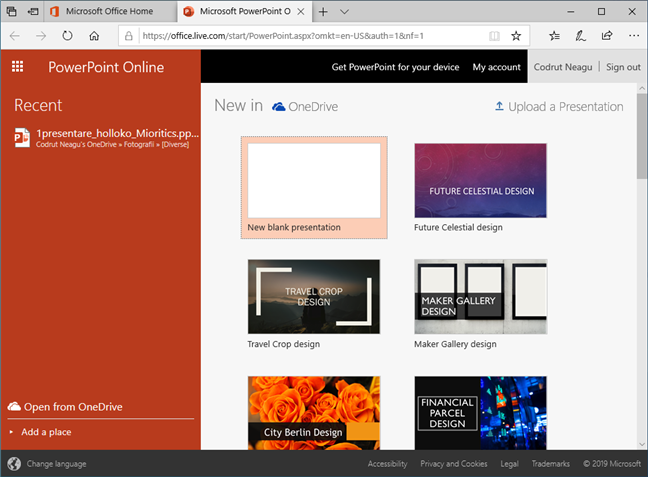Open reading view in address bar
Image resolution: width=648 pixels, height=477 pixels.
tap(494, 35)
